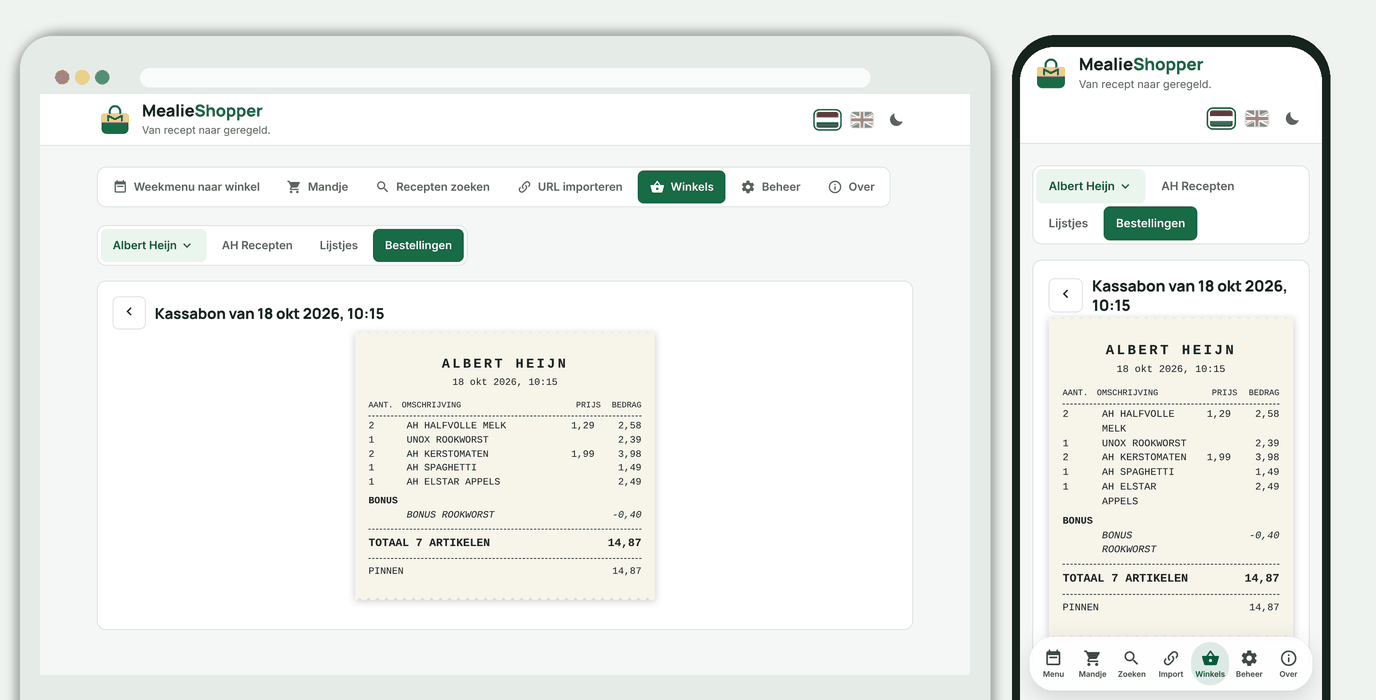Open Mandje tab in desktop navigation

[317, 187]
